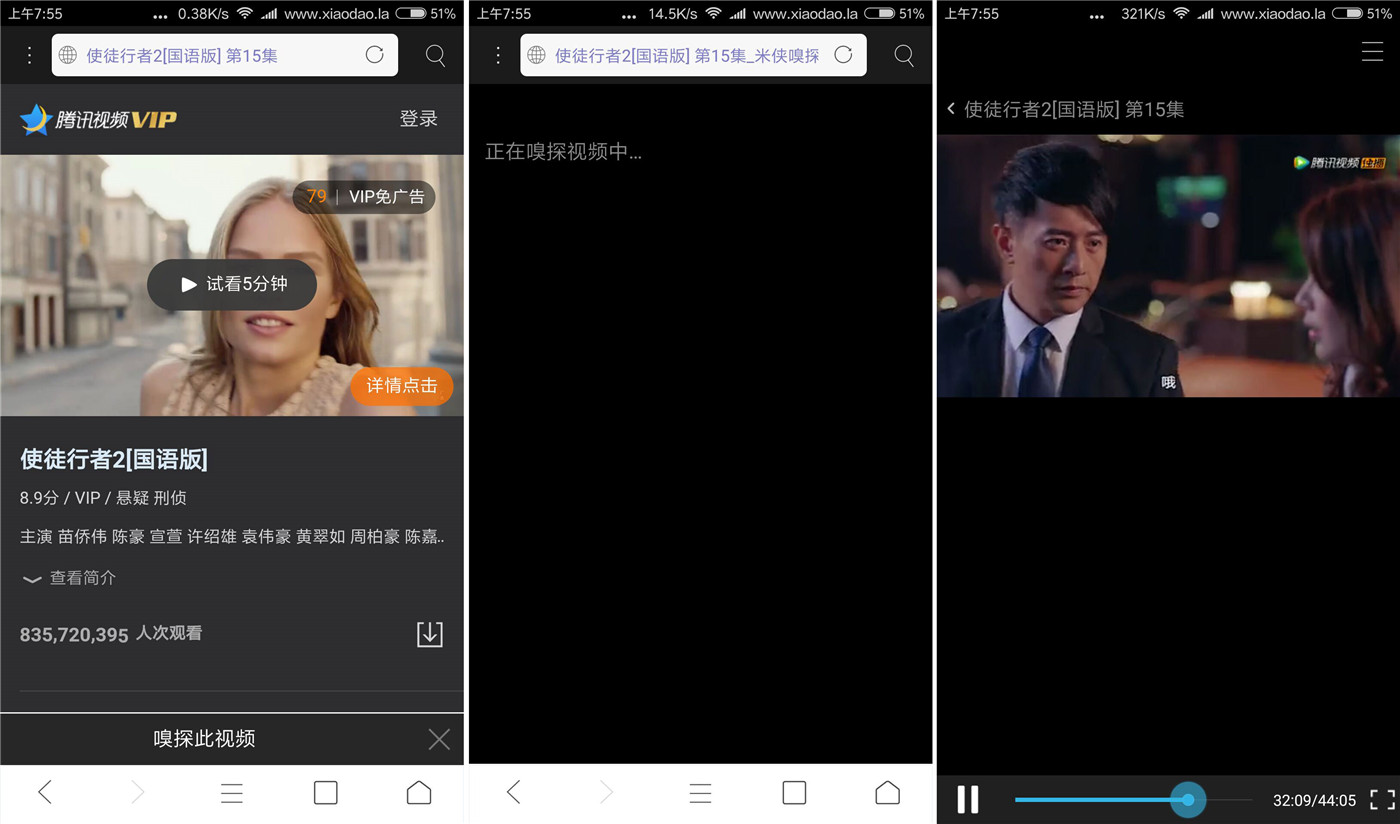Tap the 32:09/44:05 time display

pyautogui.click(x=1314, y=801)
